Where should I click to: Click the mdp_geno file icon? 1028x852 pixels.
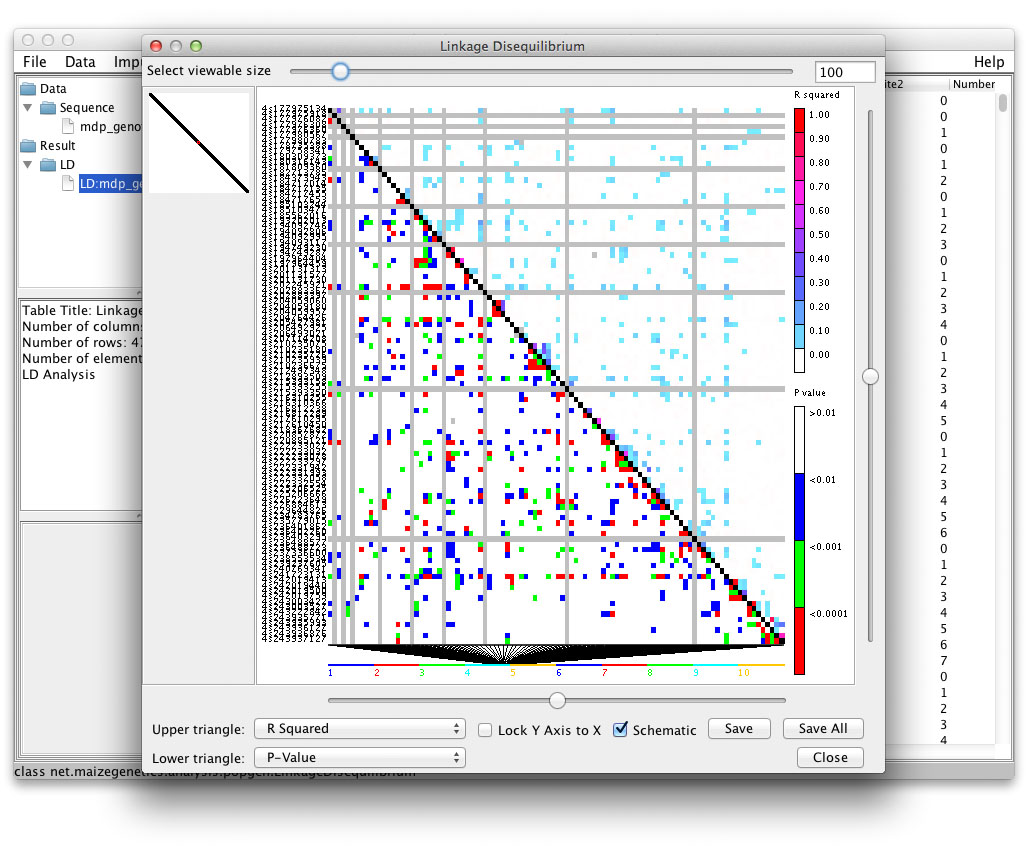pyautogui.click(x=68, y=126)
